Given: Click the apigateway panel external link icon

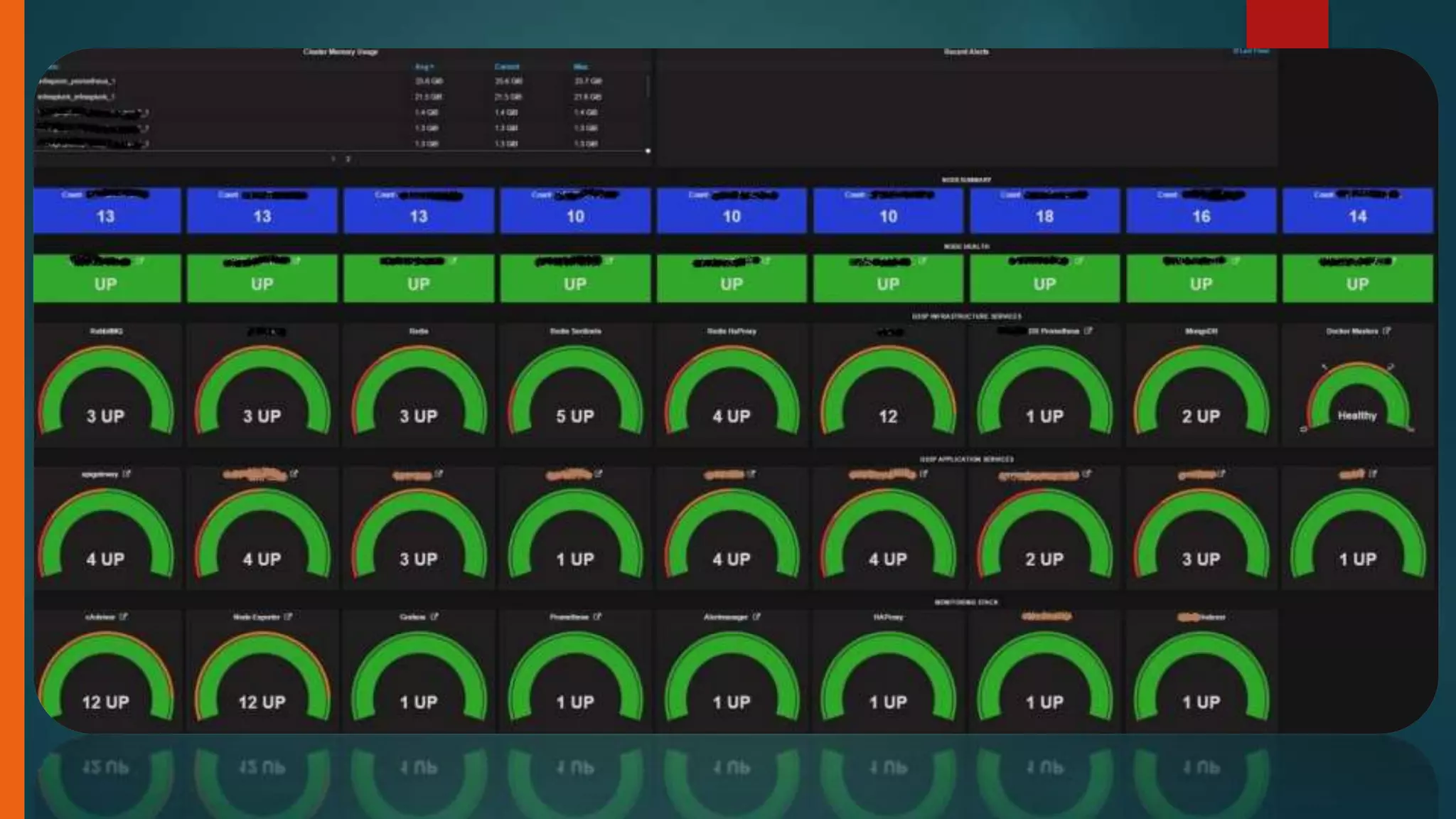Looking at the screenshot, I should point(127,473).
